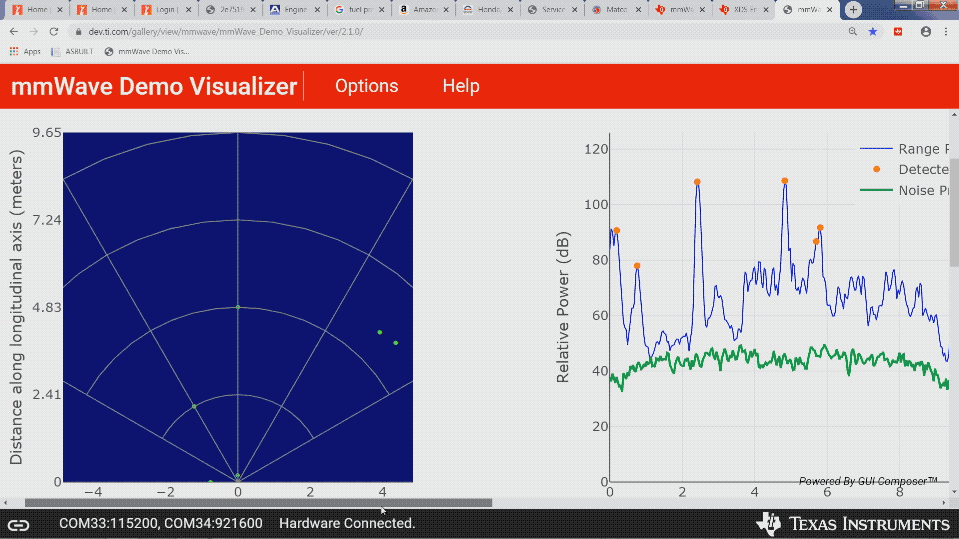Click the browser reload page icon
959x539 pixels.
point(55,31)
